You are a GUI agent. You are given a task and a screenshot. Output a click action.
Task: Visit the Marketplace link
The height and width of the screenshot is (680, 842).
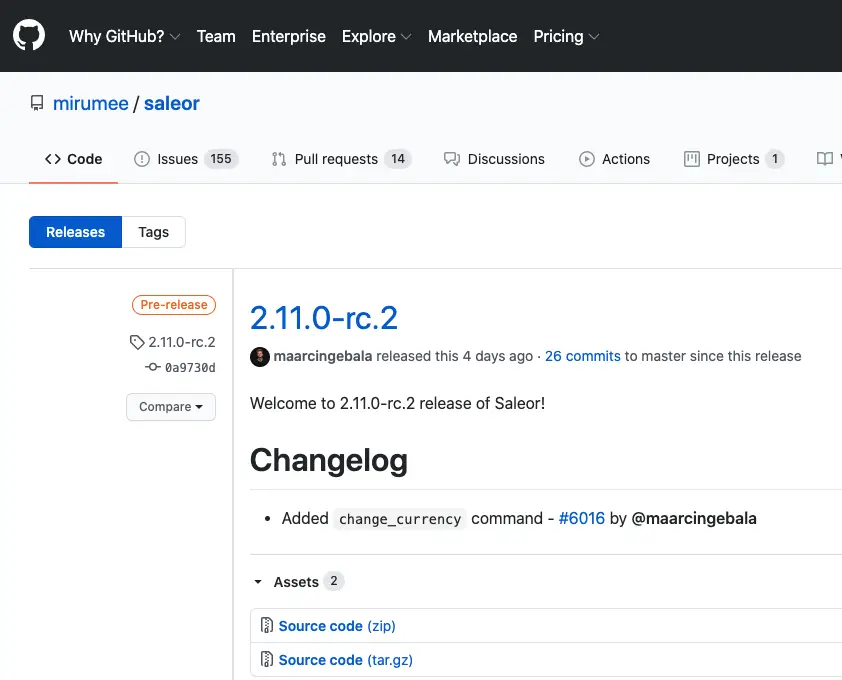coord(473,36)
